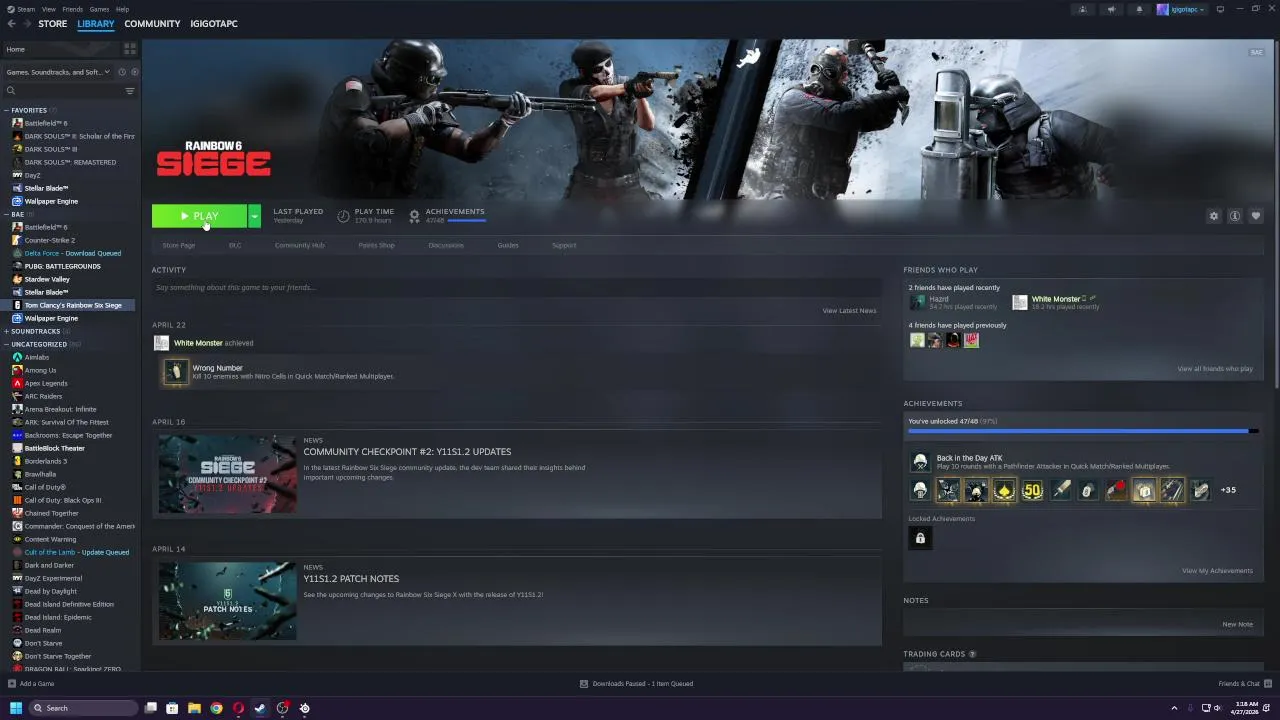Open advanced filter options icon
1280x720 pixels.
coord(130,91)
